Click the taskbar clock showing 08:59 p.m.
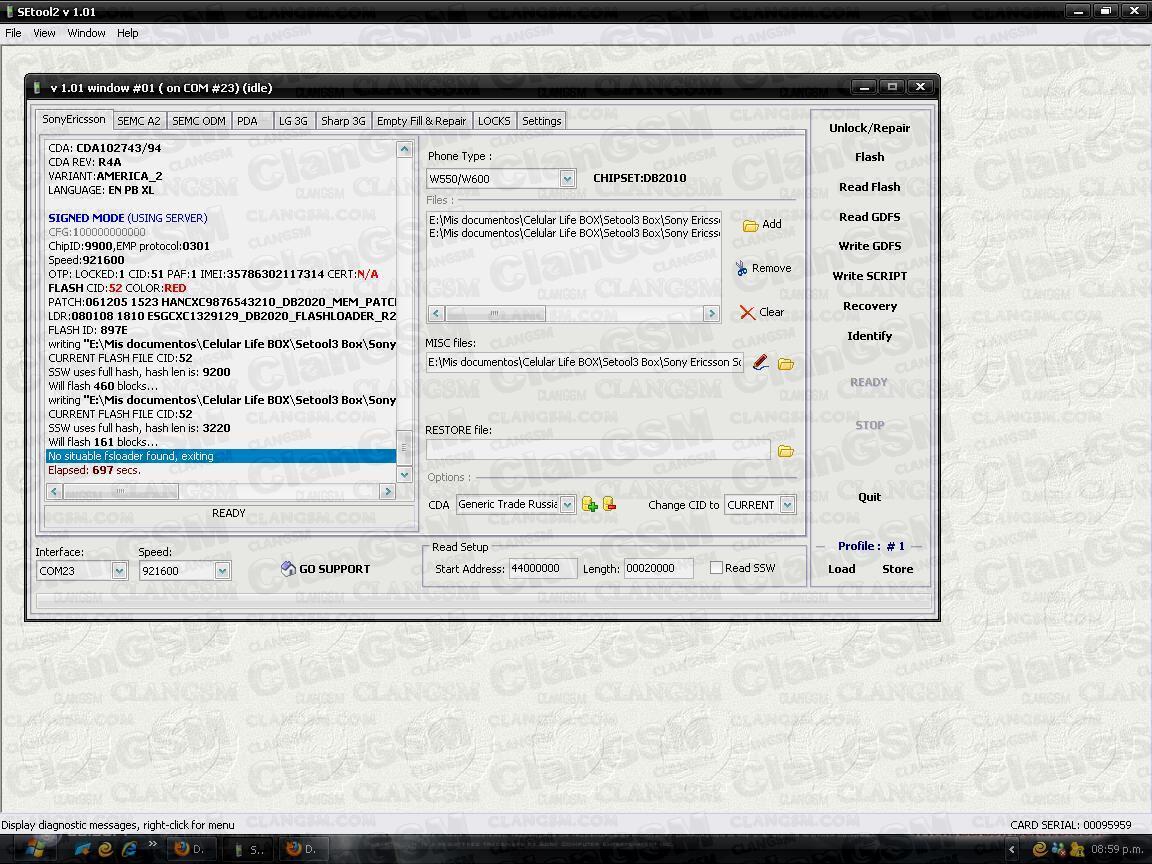The image size is (1152, 864). point(1117,849)
